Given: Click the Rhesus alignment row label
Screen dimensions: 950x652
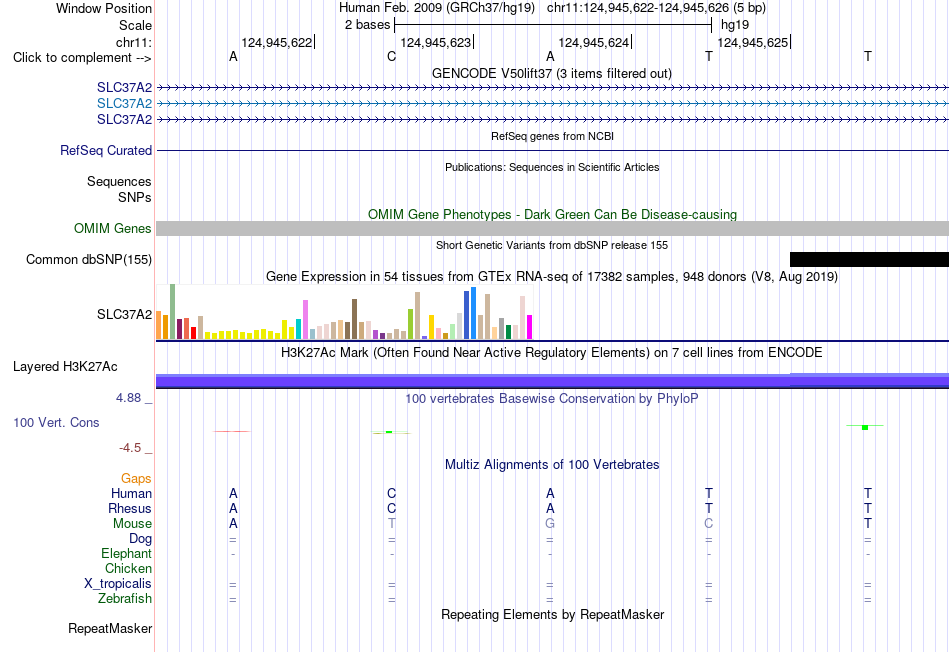Looking at the screenshot, I should (130, 508).
